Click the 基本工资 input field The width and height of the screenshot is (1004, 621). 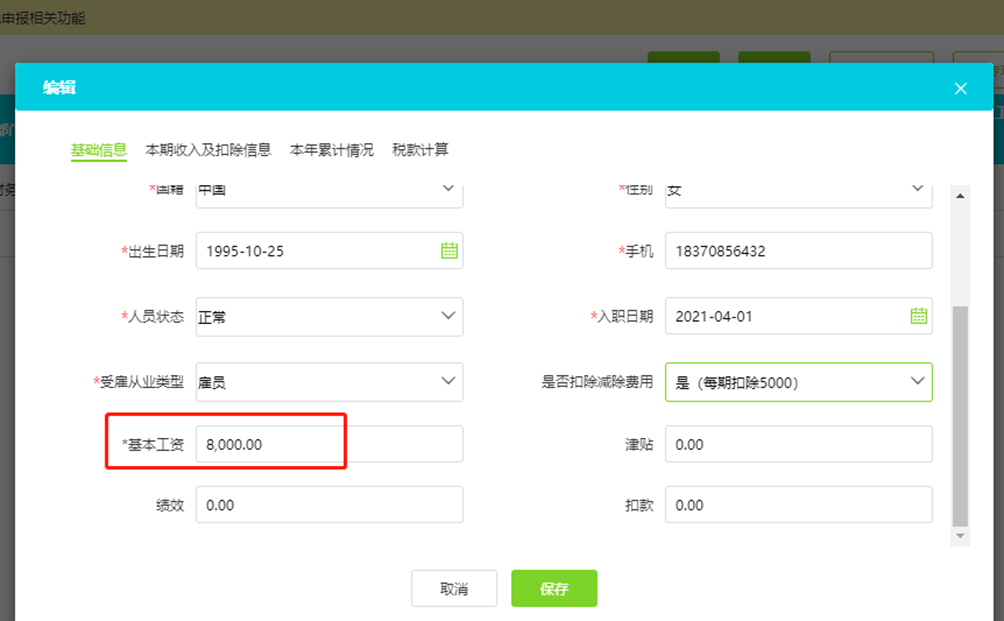coord(329,444)
